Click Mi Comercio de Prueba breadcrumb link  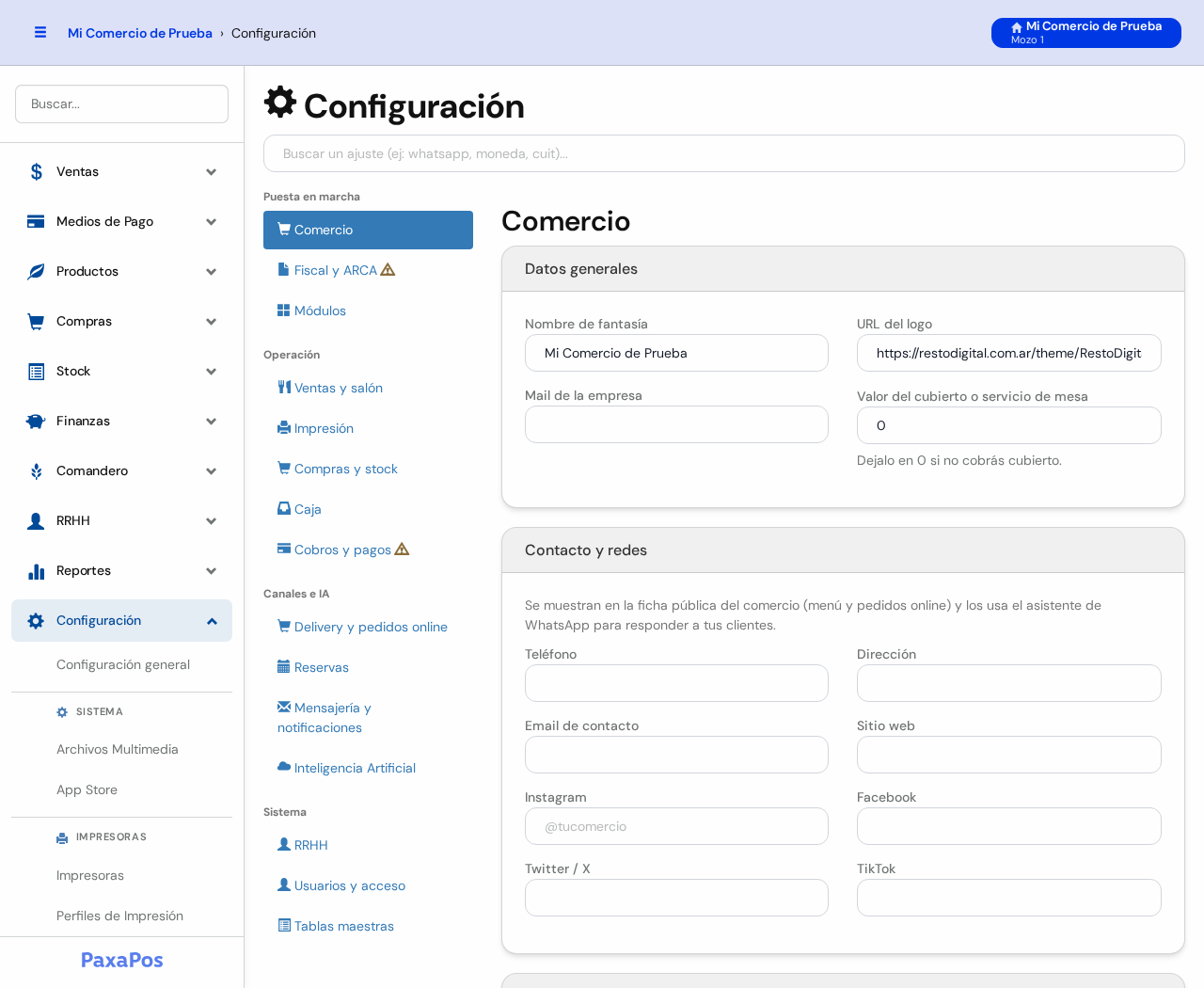140,33
